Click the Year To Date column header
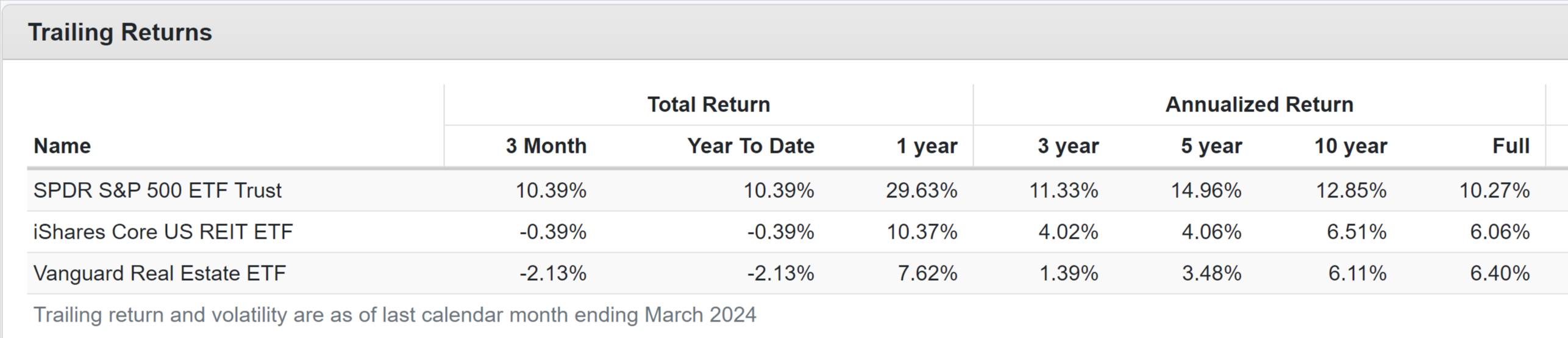 pyautogui.click(x=750, y=146)
